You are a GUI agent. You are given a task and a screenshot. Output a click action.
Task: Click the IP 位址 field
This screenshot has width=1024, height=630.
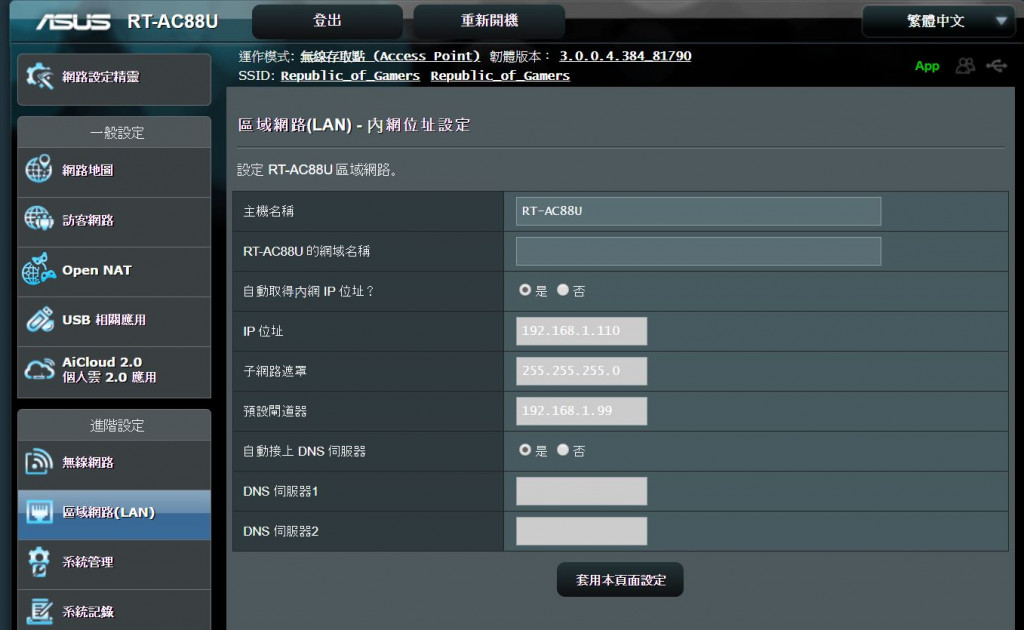pos(581,331)
